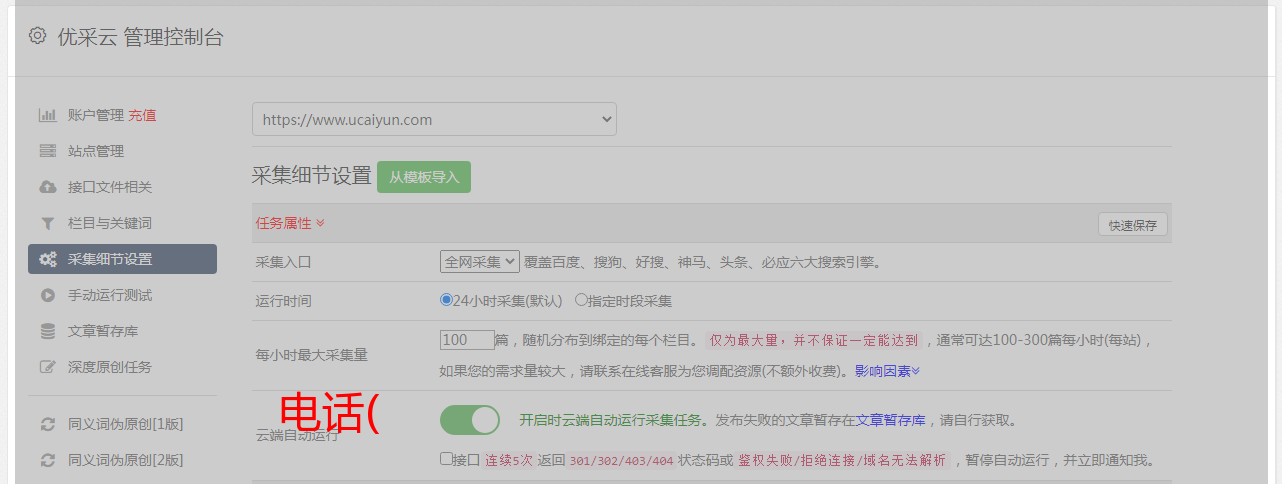Expand the 影响因素 link
Viewport: 1282px width, 484px height.
pos(887,371)
